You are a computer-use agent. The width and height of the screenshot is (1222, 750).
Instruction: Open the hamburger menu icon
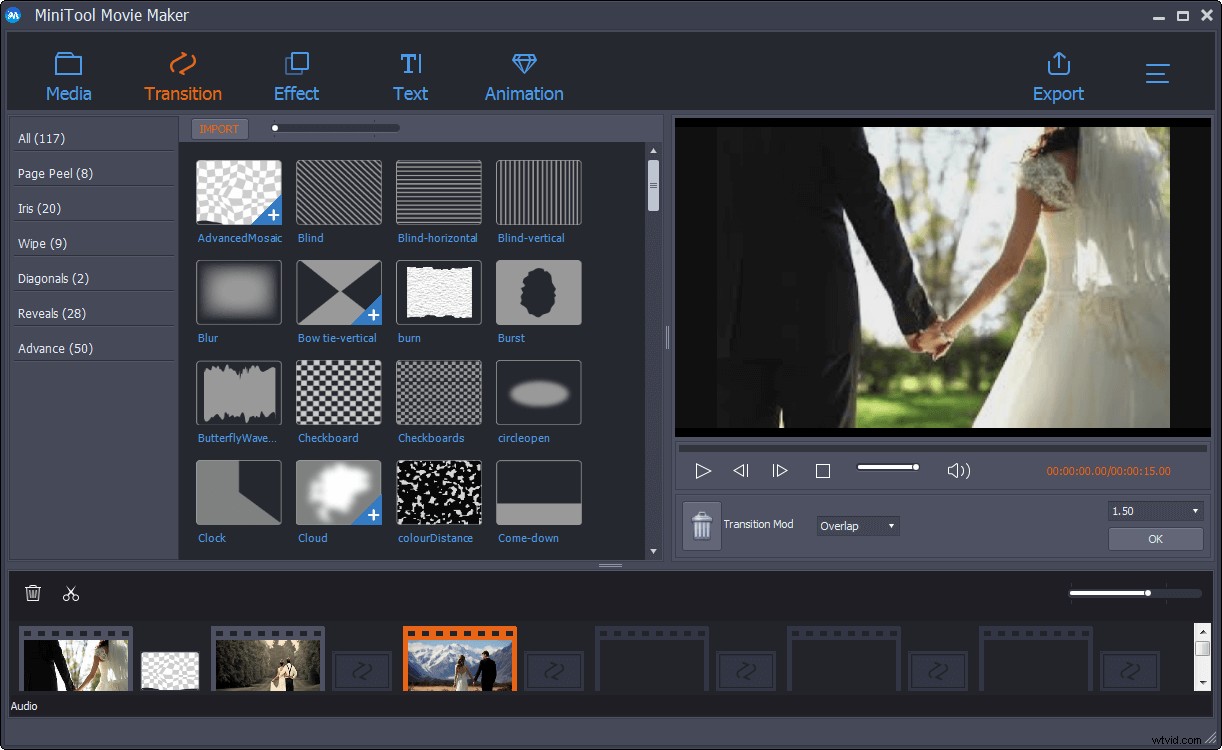(x=1157, y=74)
